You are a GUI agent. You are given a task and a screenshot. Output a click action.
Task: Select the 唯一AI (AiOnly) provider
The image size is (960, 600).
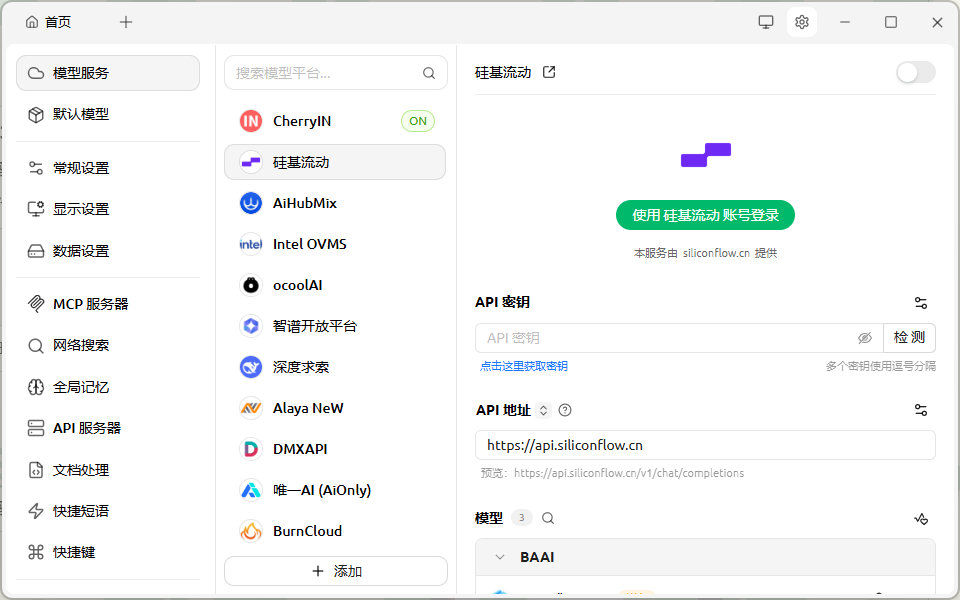[x=335, y=490]
